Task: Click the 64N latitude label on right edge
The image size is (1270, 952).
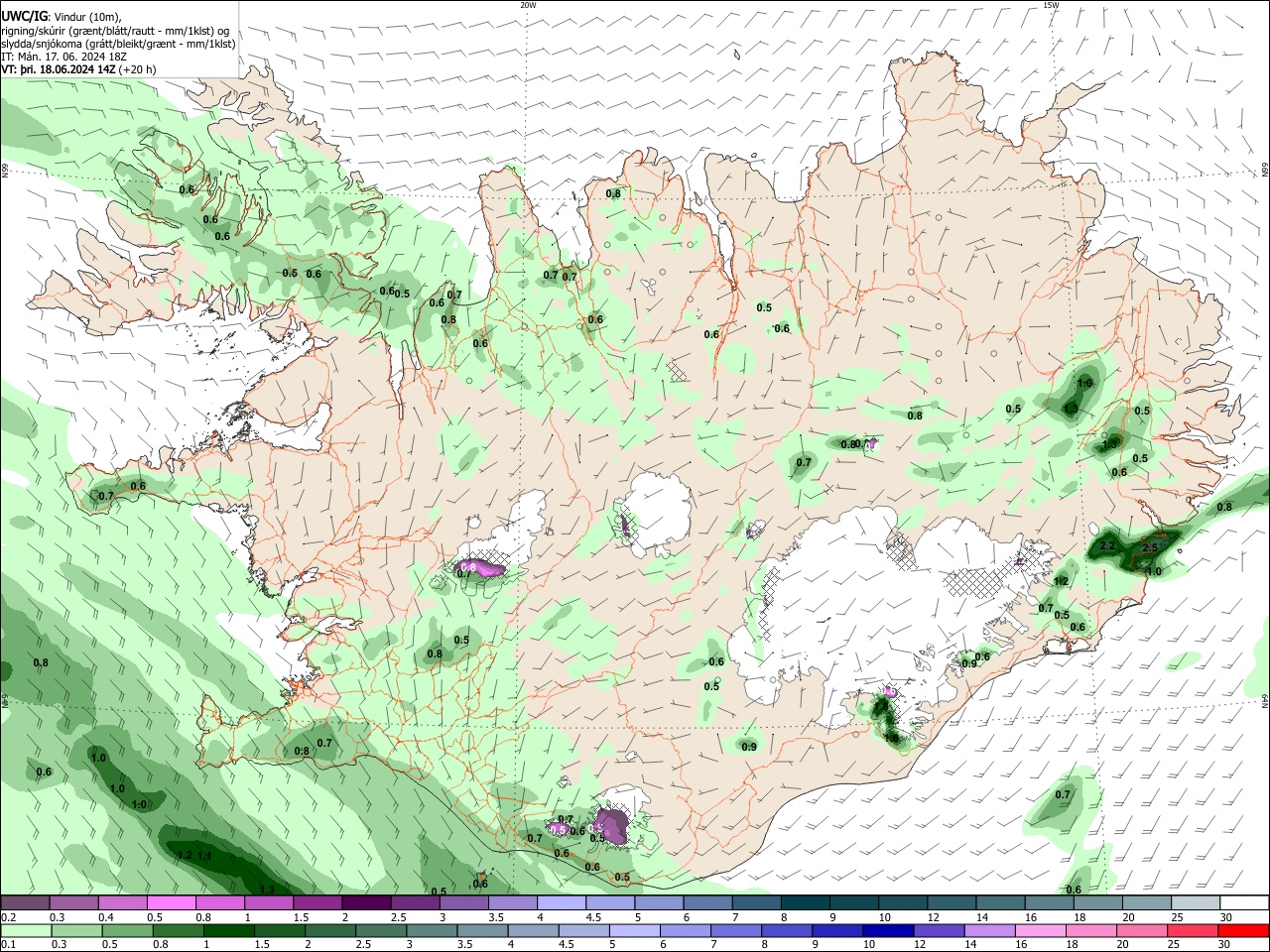Action: tap(1265, 700)
